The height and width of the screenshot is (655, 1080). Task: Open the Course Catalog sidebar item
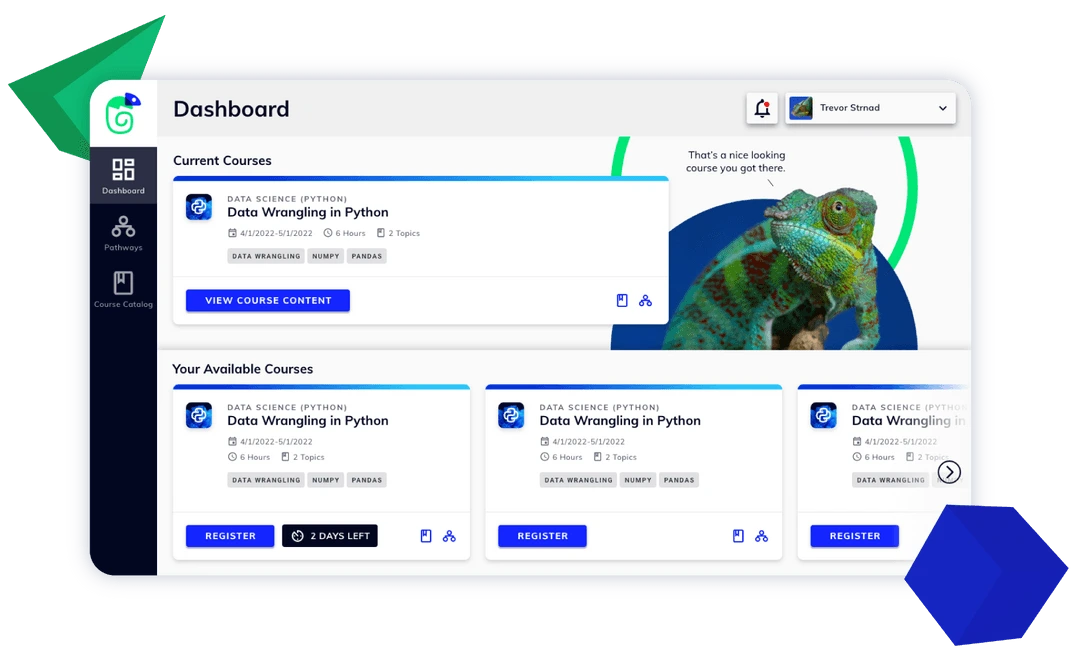click(x=123, y=290)
